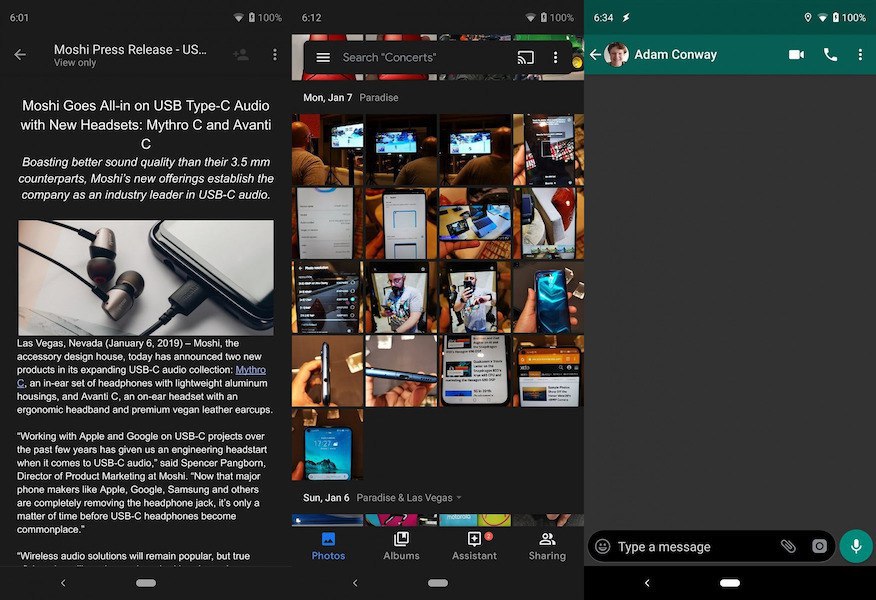Switch to the Albums tab

coord(401,546)
